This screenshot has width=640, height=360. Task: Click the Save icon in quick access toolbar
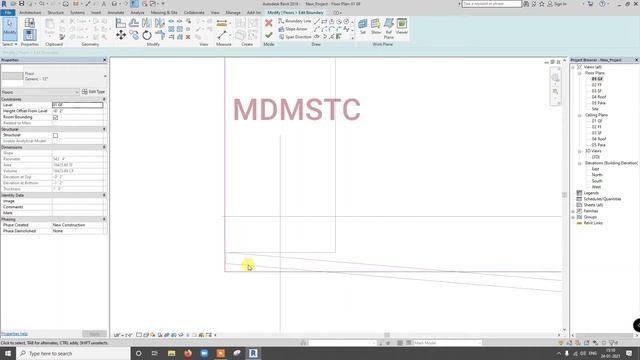point(22,4)
